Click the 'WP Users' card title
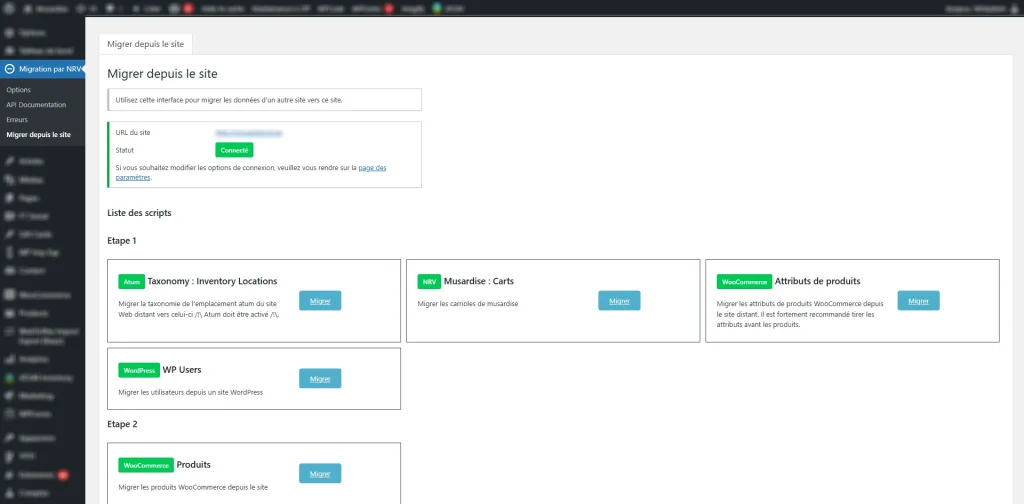The width and height of the screenshot is (1024, 504). 182,370
